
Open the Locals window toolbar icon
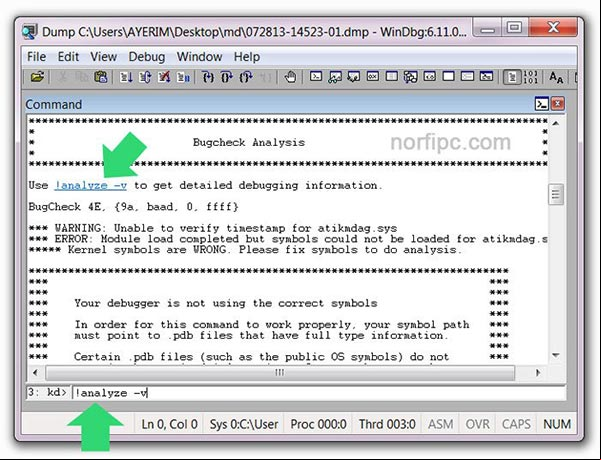[x=353, y=77]
